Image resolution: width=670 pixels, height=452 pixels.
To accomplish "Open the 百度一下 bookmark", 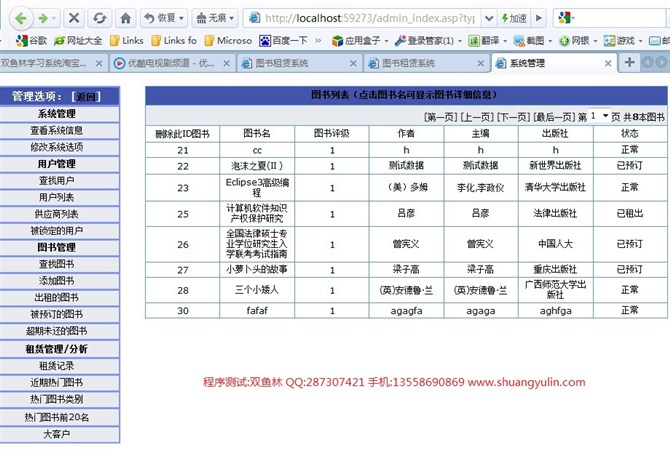I will (x=283, y=41).
